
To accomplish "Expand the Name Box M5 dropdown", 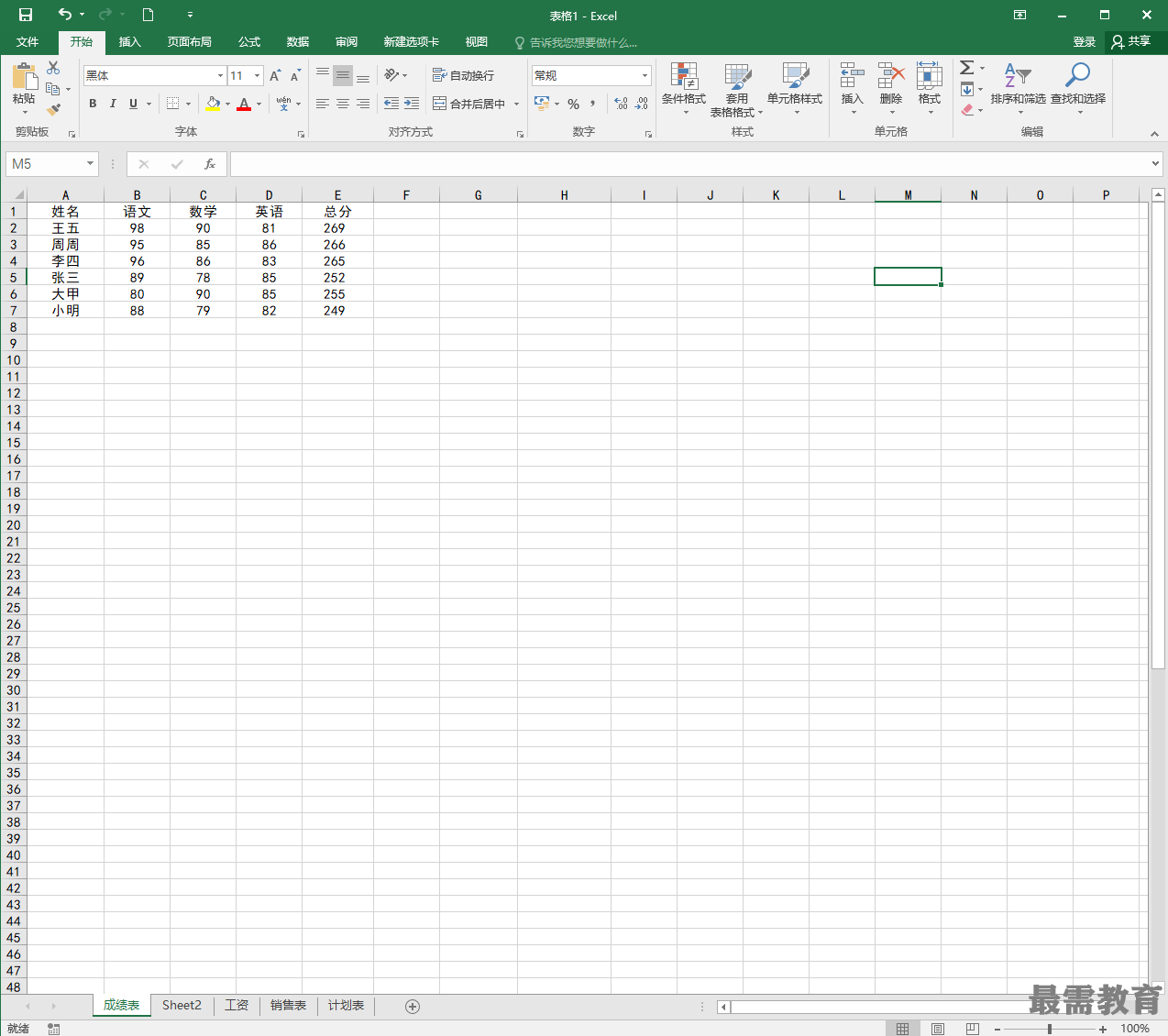I will tap(90, 164).
